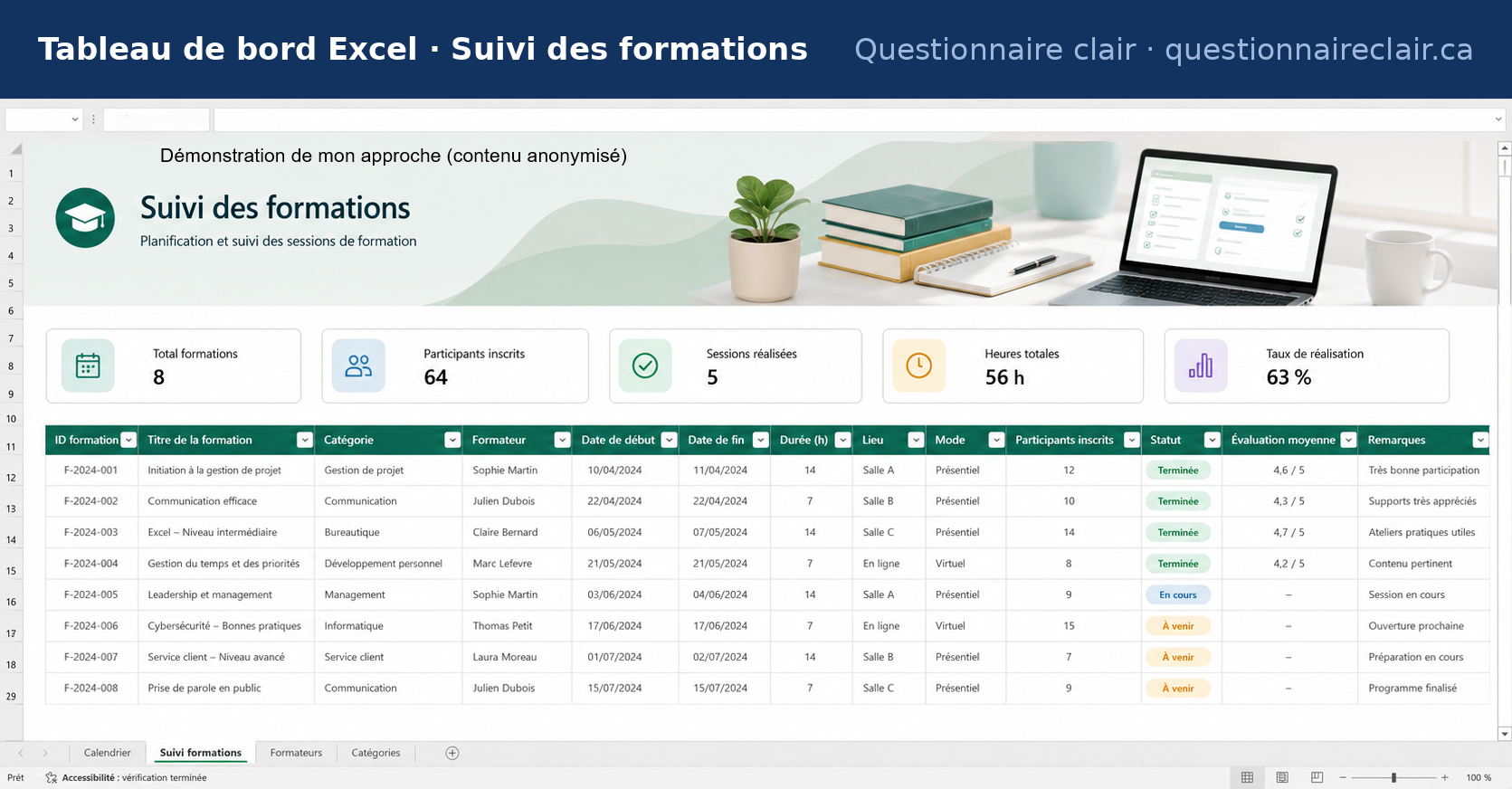Click the vertical scrollbar up arrow

pos(1505,148)
